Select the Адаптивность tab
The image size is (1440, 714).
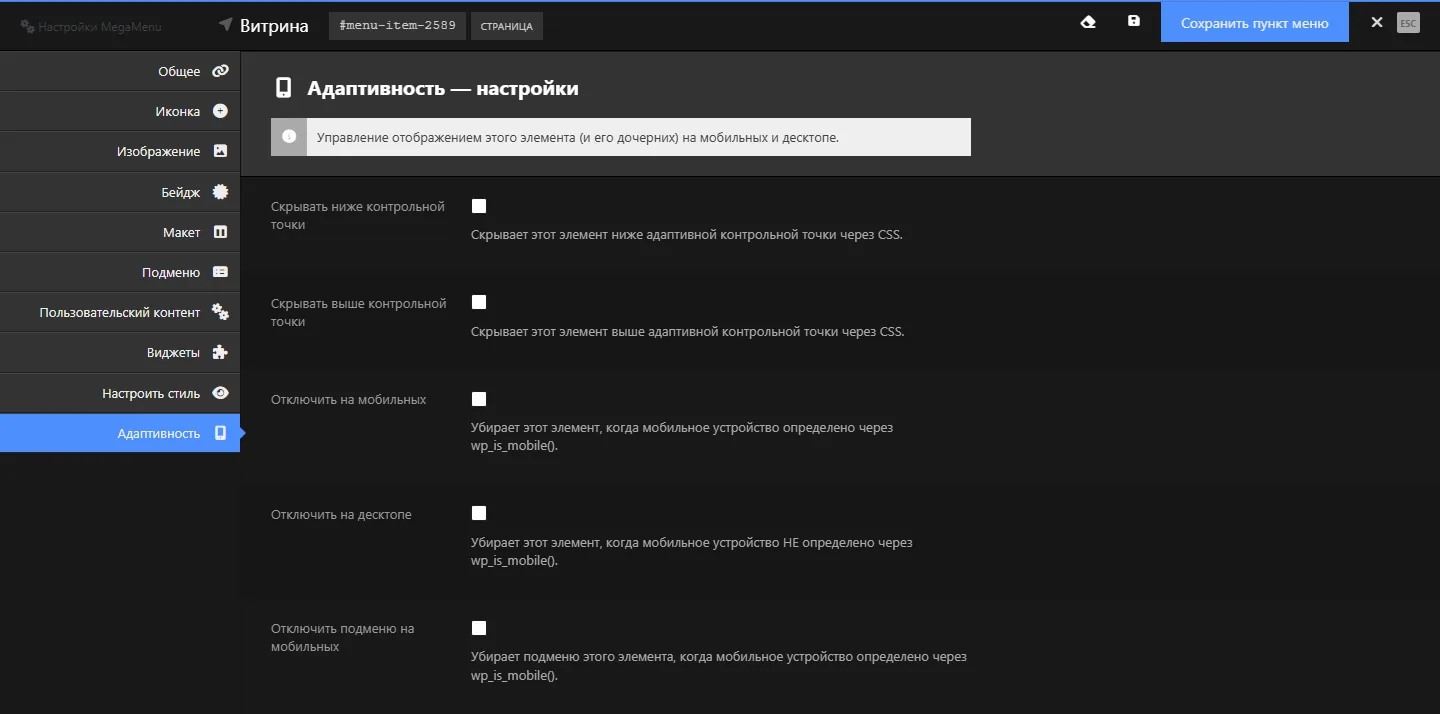click(x=120, y=433)
